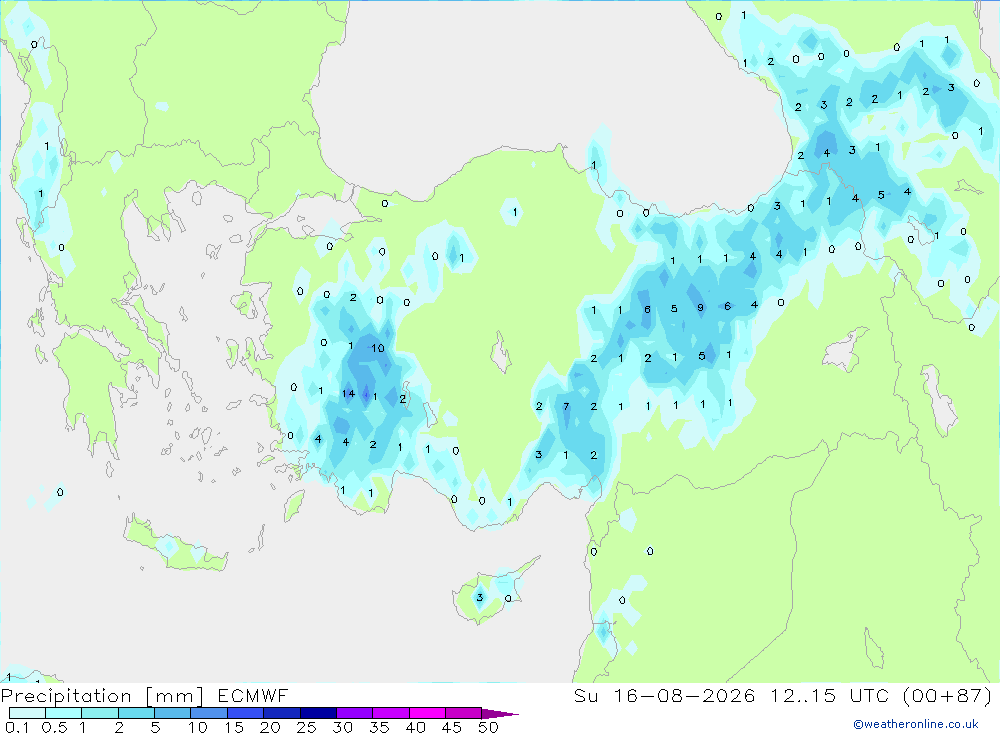Screen dimensions: 1000x733
Task: Click the purple arrow tip ending the legend
Action: (x=501, y=714)
